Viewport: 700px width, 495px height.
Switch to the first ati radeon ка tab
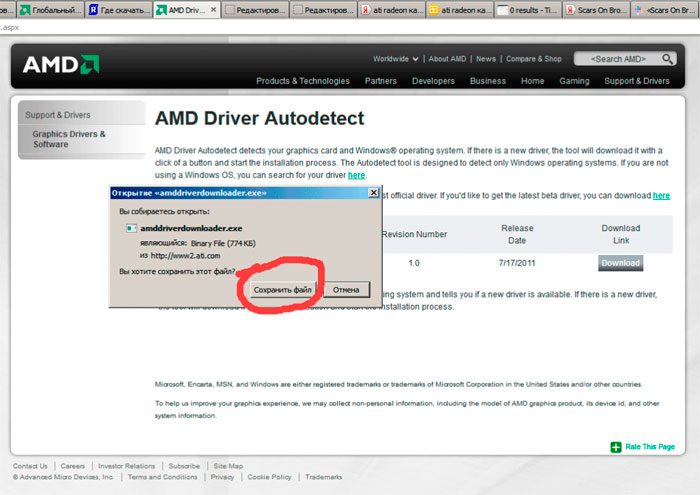[392, 10]
